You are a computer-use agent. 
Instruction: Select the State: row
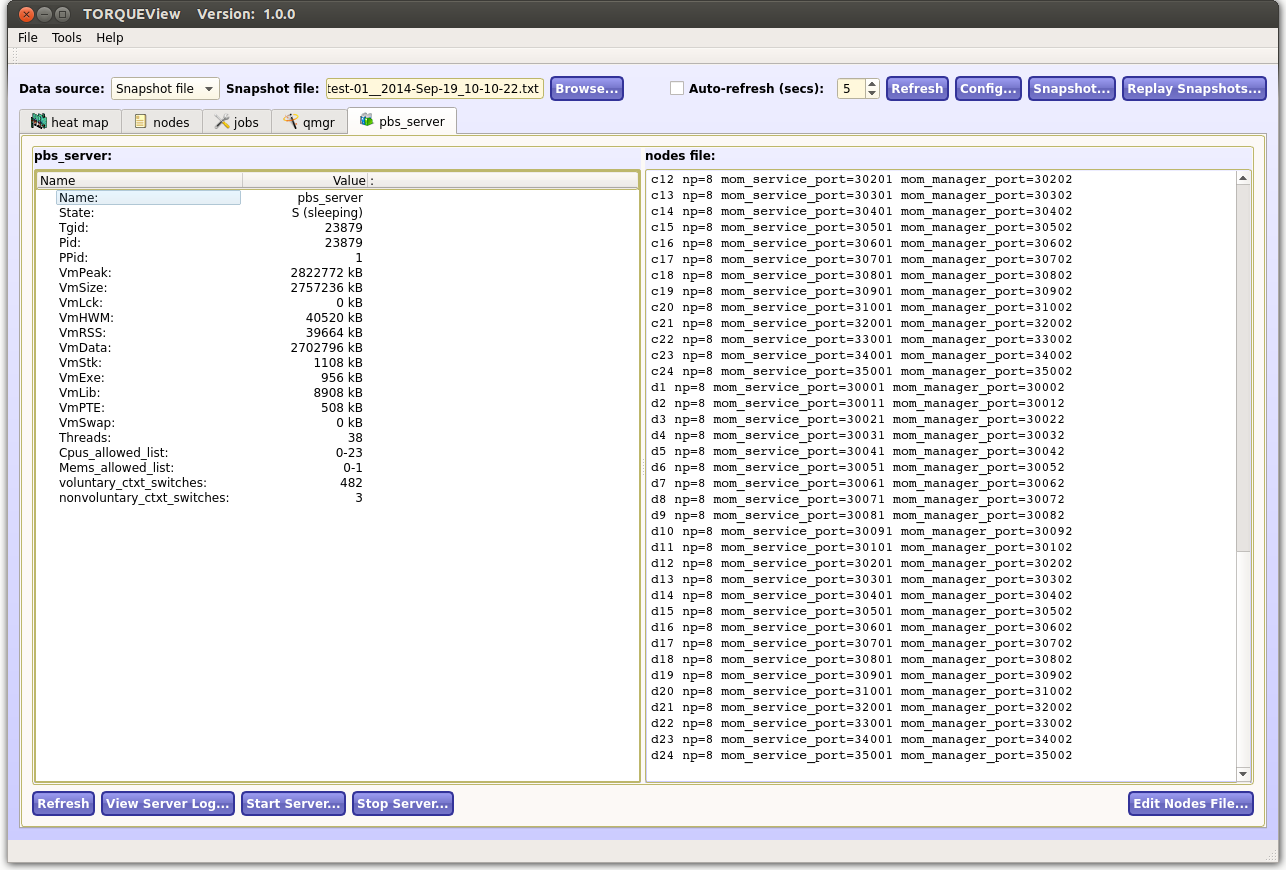coord(338,213)
